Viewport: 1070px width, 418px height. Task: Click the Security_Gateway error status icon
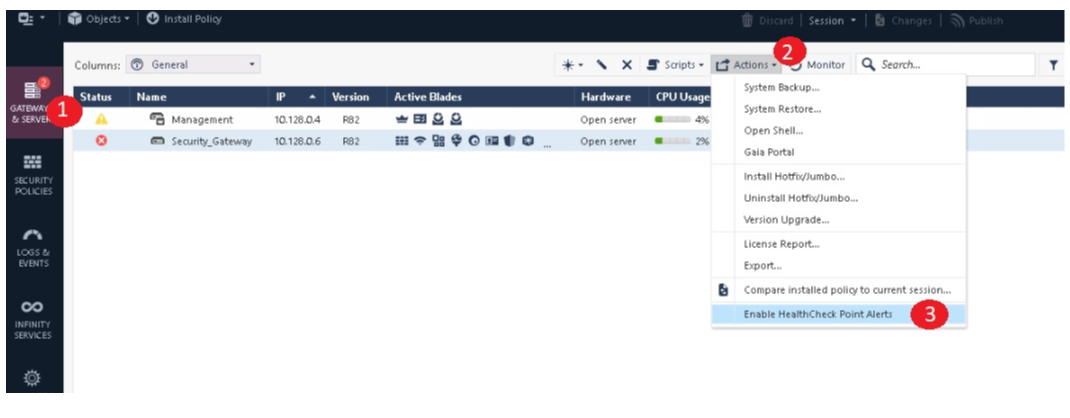point(102,141)
